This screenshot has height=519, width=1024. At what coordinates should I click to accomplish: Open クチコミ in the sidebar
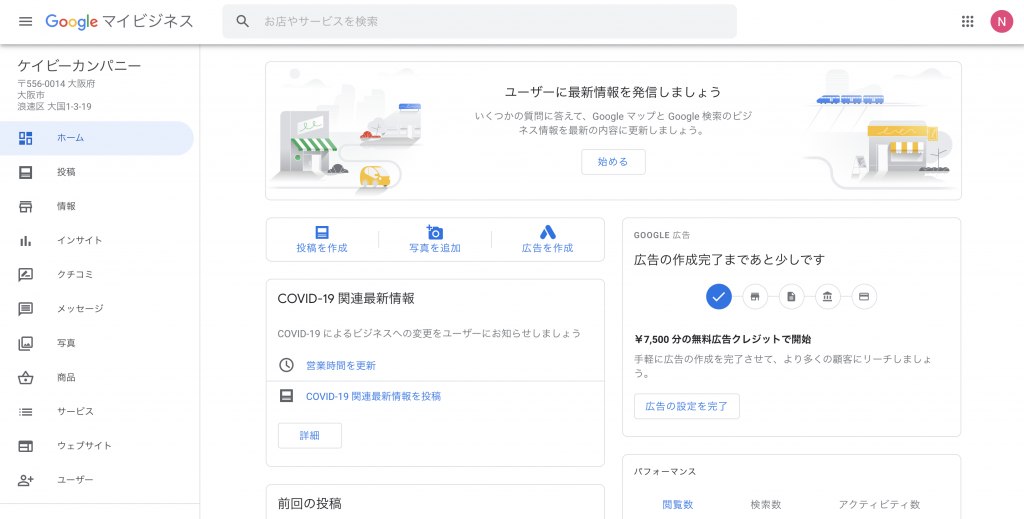[97, 275]
